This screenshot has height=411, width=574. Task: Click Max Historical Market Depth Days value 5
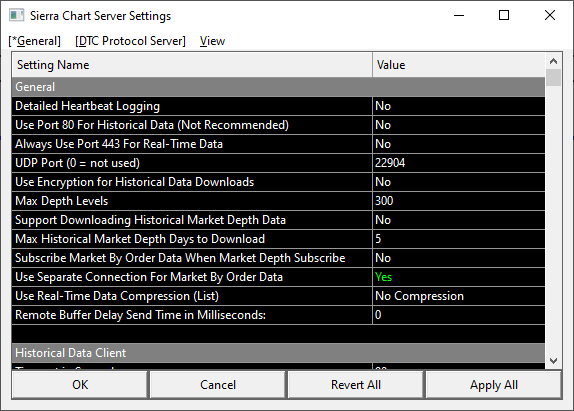click(x=459, y=239)
